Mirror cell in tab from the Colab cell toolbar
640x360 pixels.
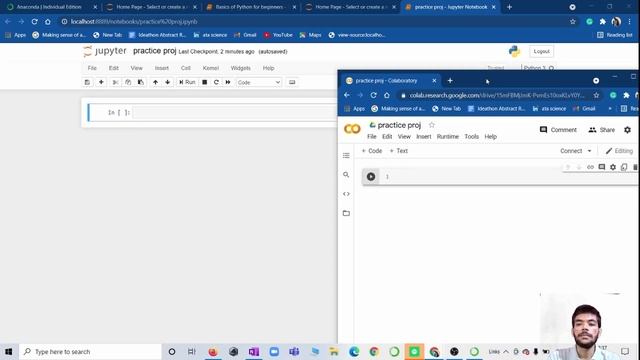pos(624,167)
